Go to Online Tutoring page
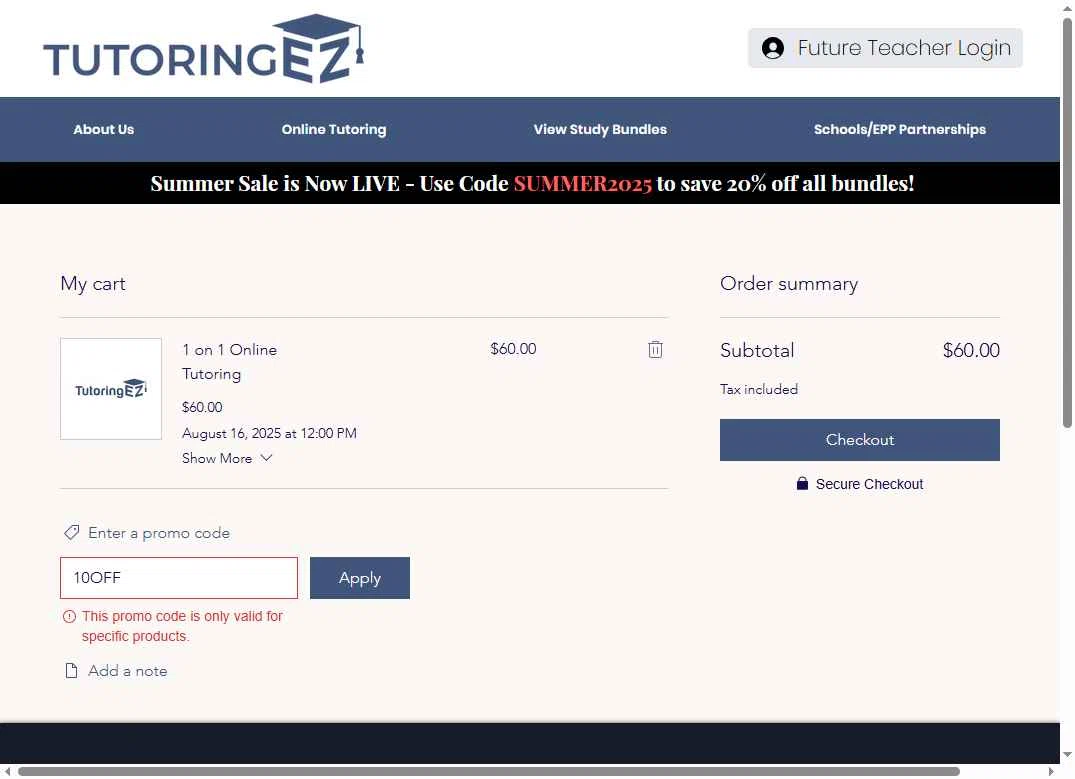1075x779 pixels. coord(334,129)
